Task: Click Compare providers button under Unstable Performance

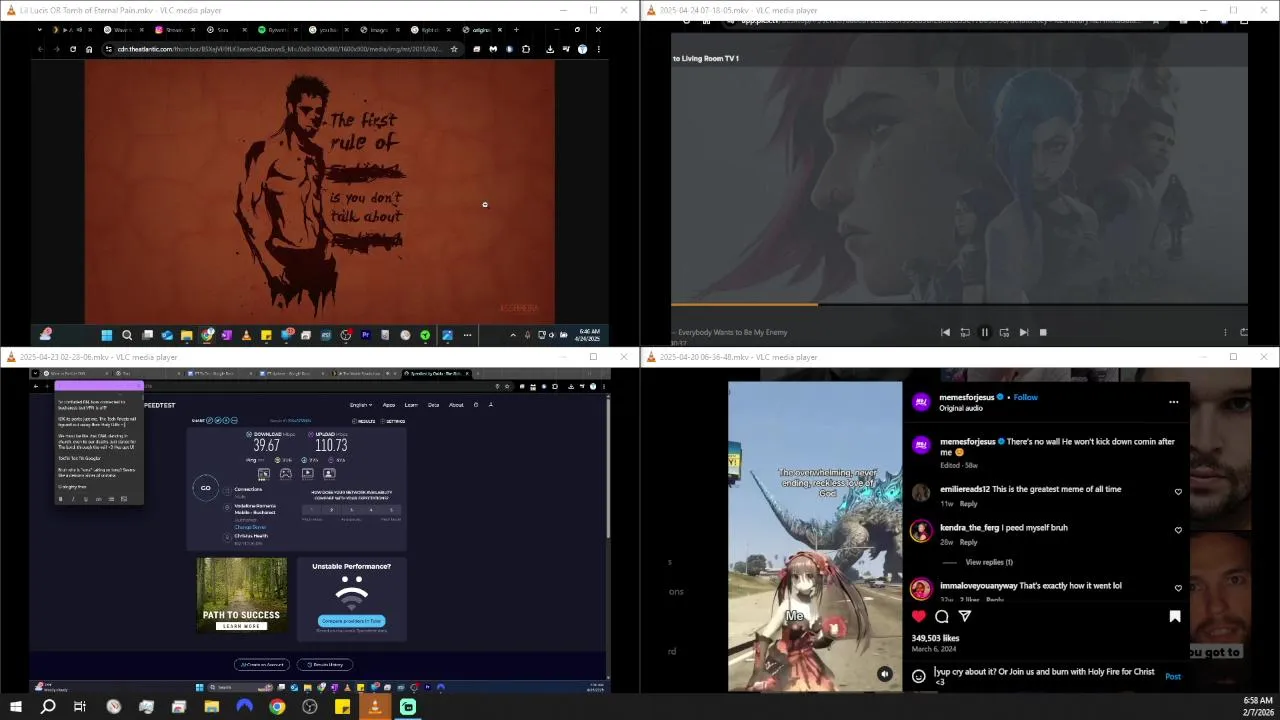Action: pyautogui.click(x=351, y=621)
